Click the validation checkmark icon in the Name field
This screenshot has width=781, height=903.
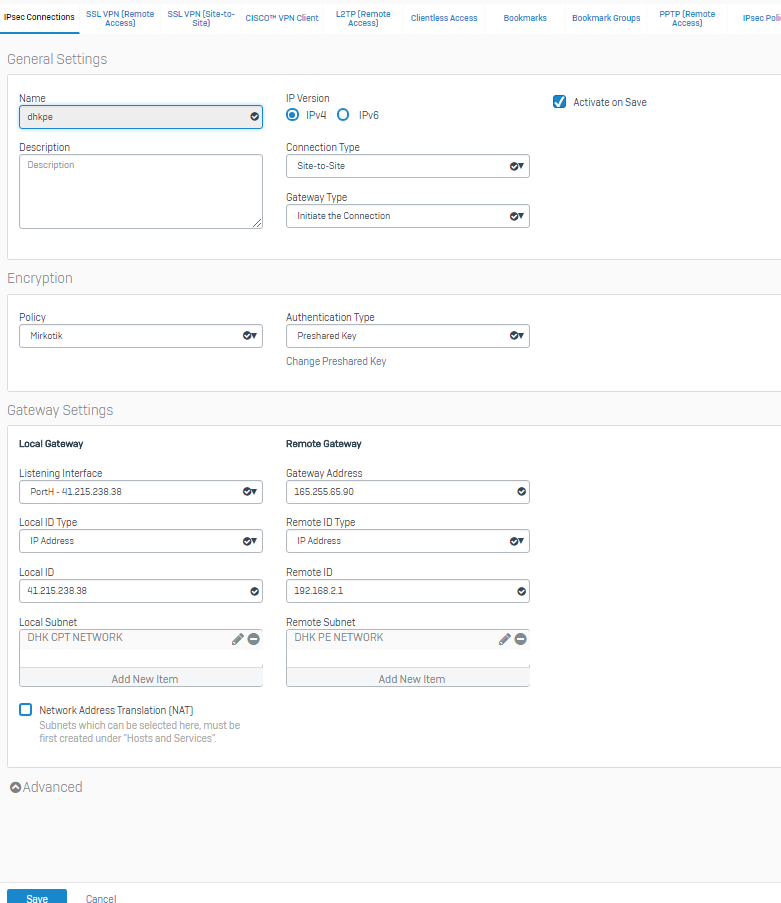pyautogui.click(x=255, y=117)
